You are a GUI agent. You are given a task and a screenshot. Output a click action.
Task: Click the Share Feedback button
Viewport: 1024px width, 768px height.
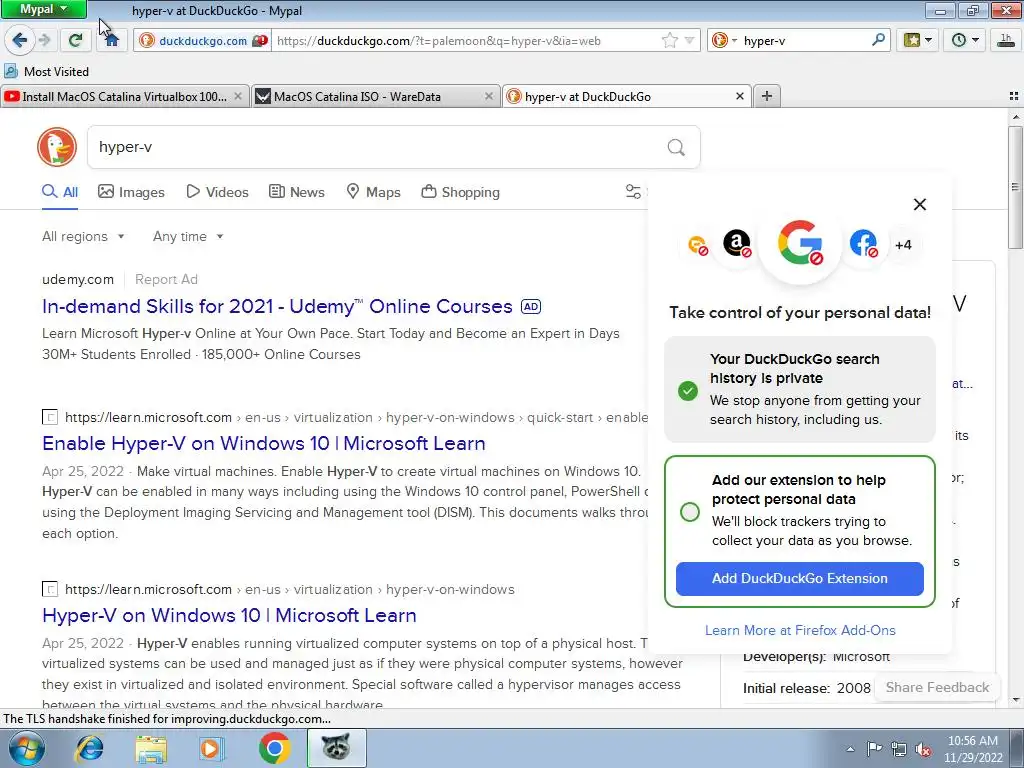(937, 688)
